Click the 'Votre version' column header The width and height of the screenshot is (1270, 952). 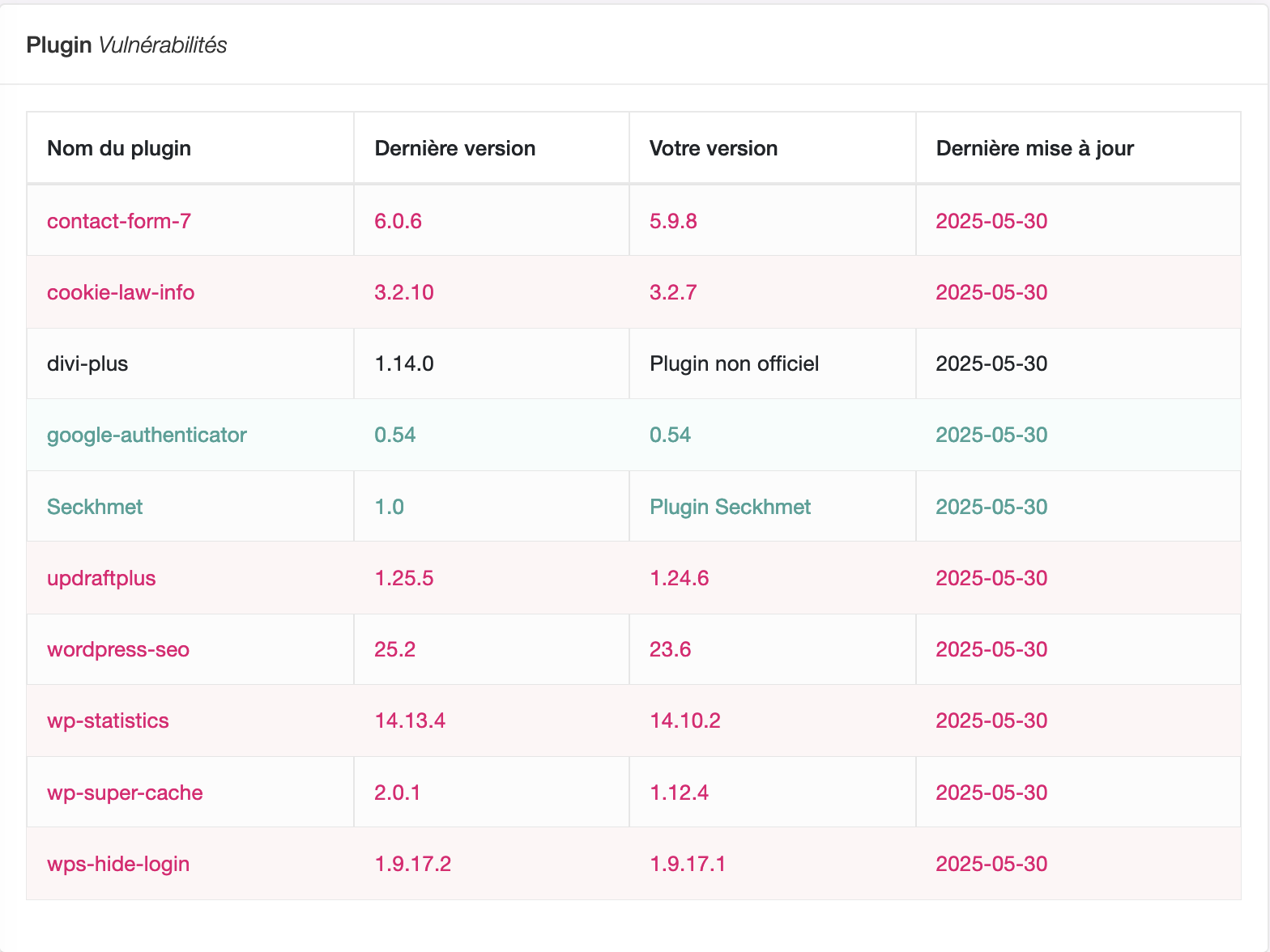[x=714, y=148]
